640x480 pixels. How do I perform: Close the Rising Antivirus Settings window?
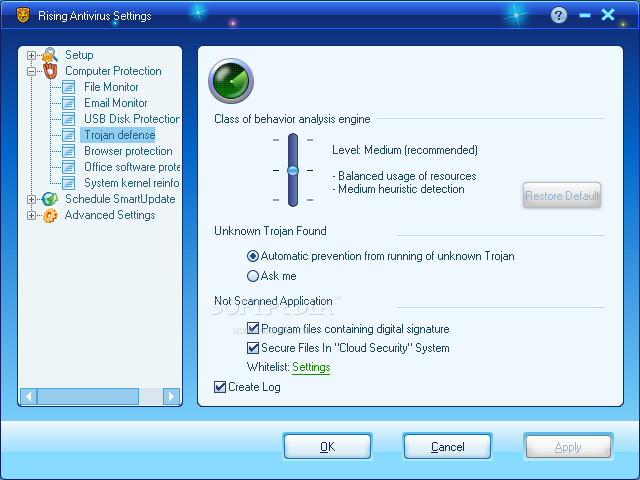pyautogui.click(x=608, y=15)
